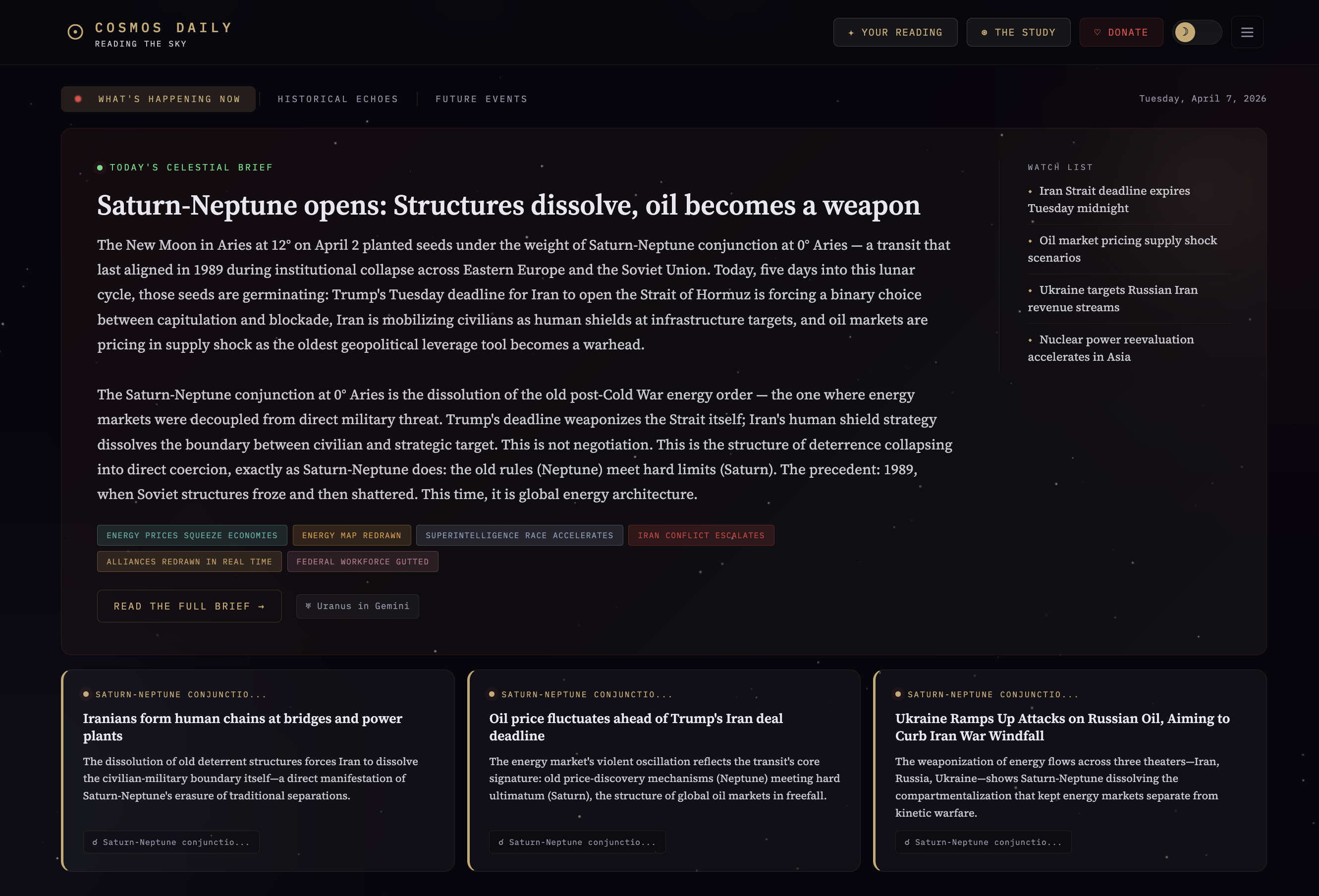This screenshot has width=1319, height=896.
Task: Open The Study page
Action: [x=1018, y=32]
